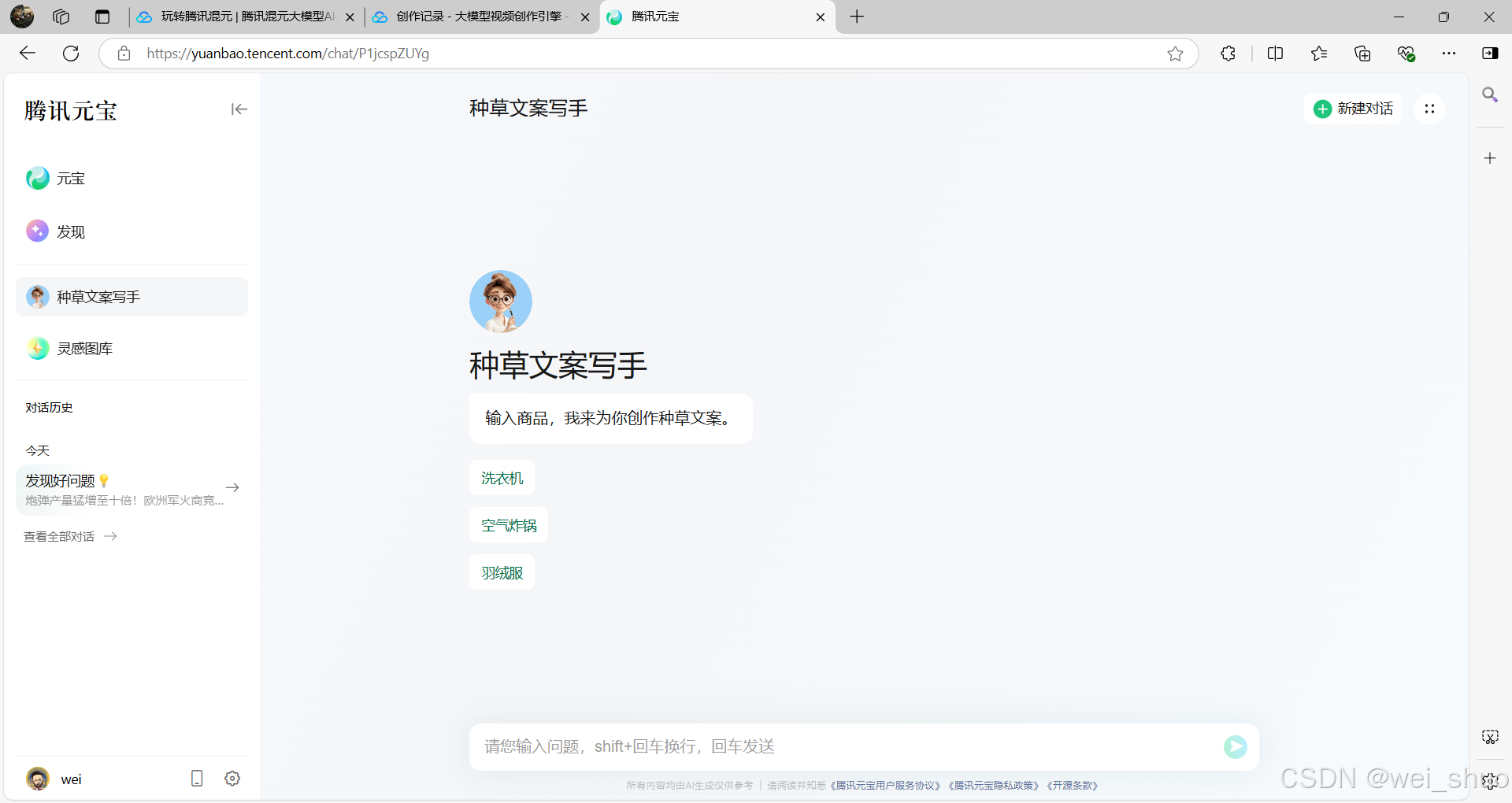Click the 种草文案写手 assistant avatar
This screenshot has width=1512, height=803.
[501, 302]
